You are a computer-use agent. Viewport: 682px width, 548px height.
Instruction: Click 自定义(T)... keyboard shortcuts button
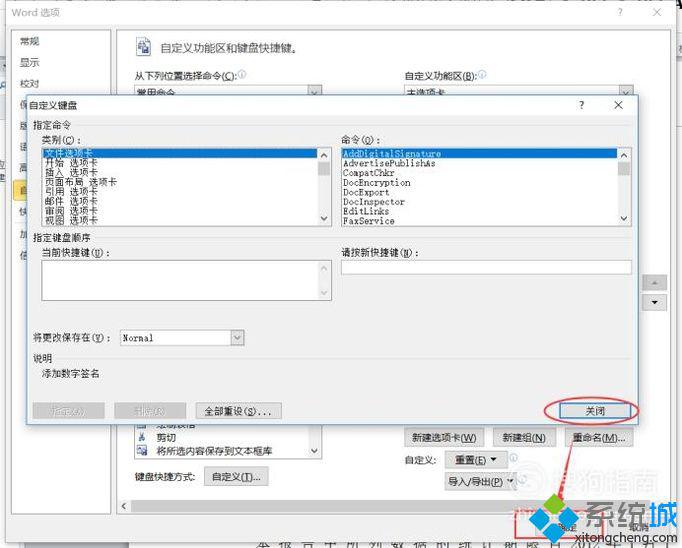[236, 477]
